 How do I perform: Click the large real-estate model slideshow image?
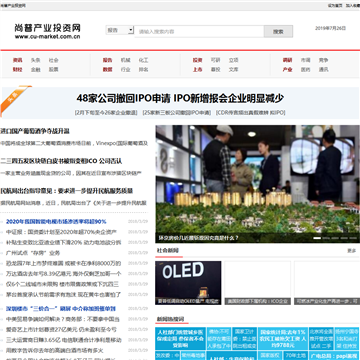pyautogui.click(x=257, y=184)
